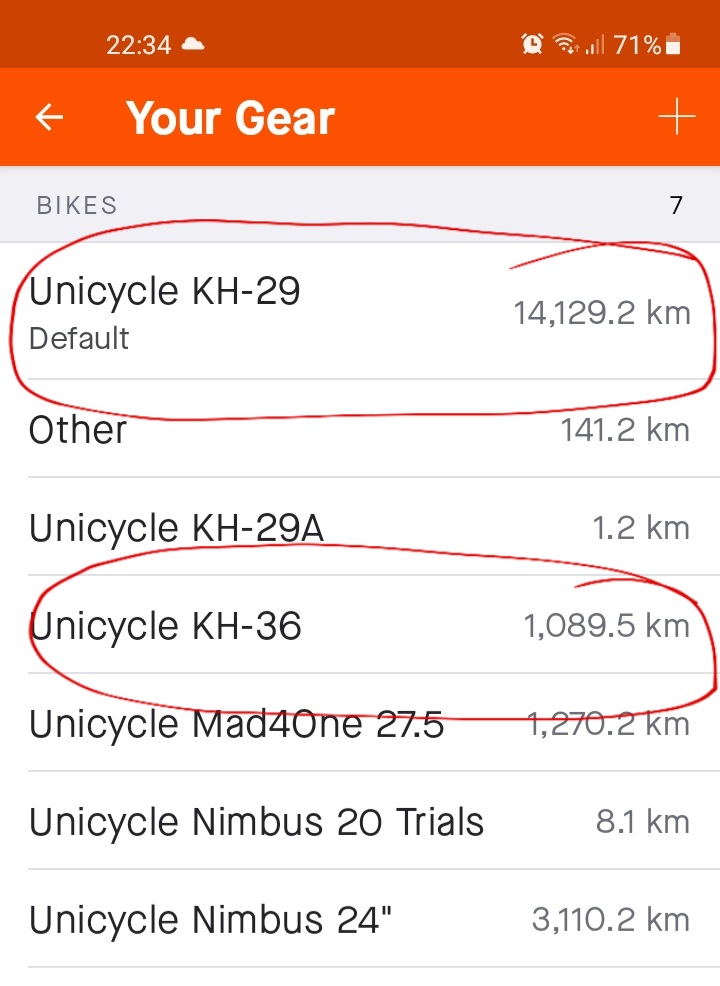
Task: Tap the 3,110.2 km distance value
Action: 610,919
